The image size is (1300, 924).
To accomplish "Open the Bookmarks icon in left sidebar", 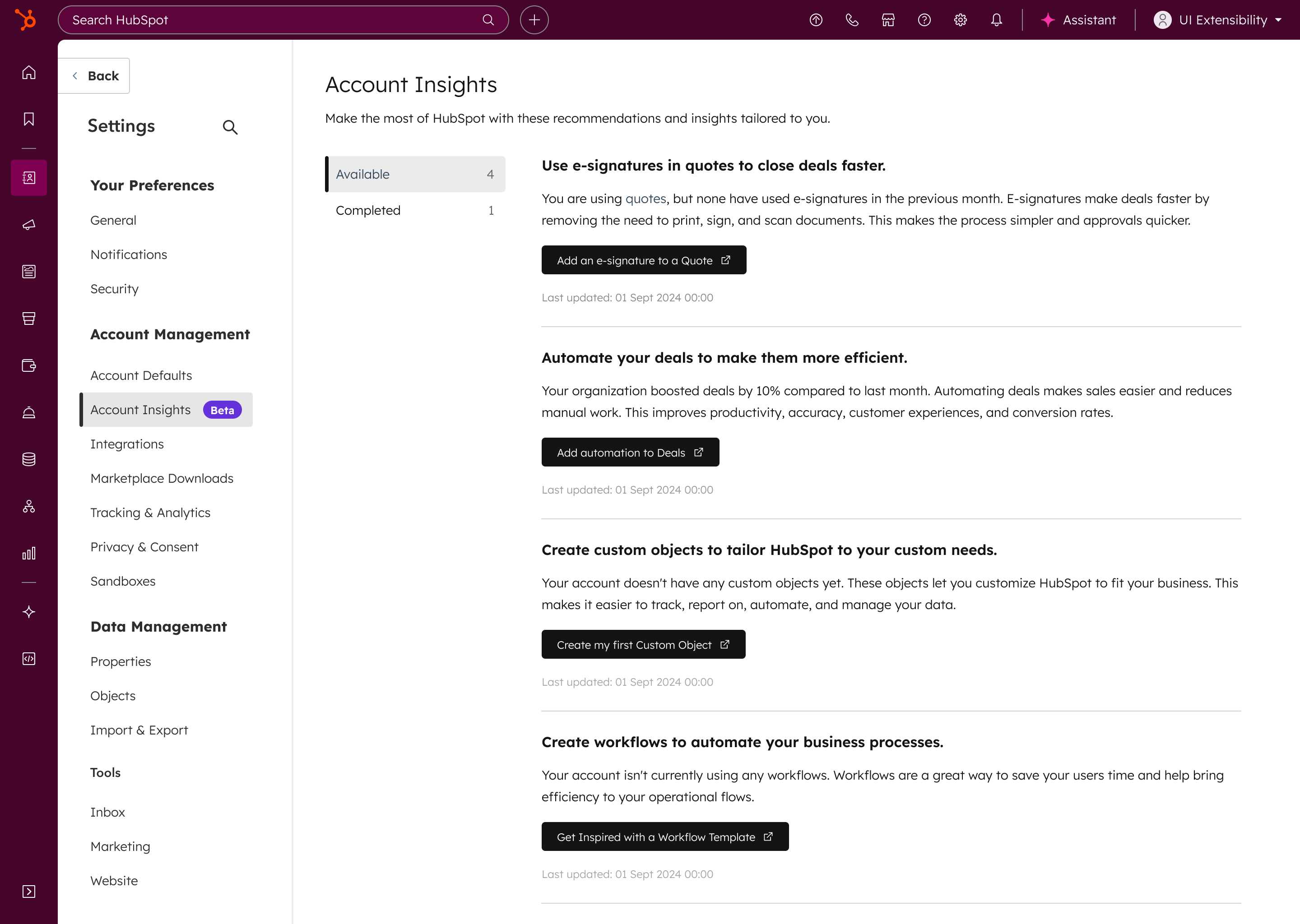I will click(29, 119).
